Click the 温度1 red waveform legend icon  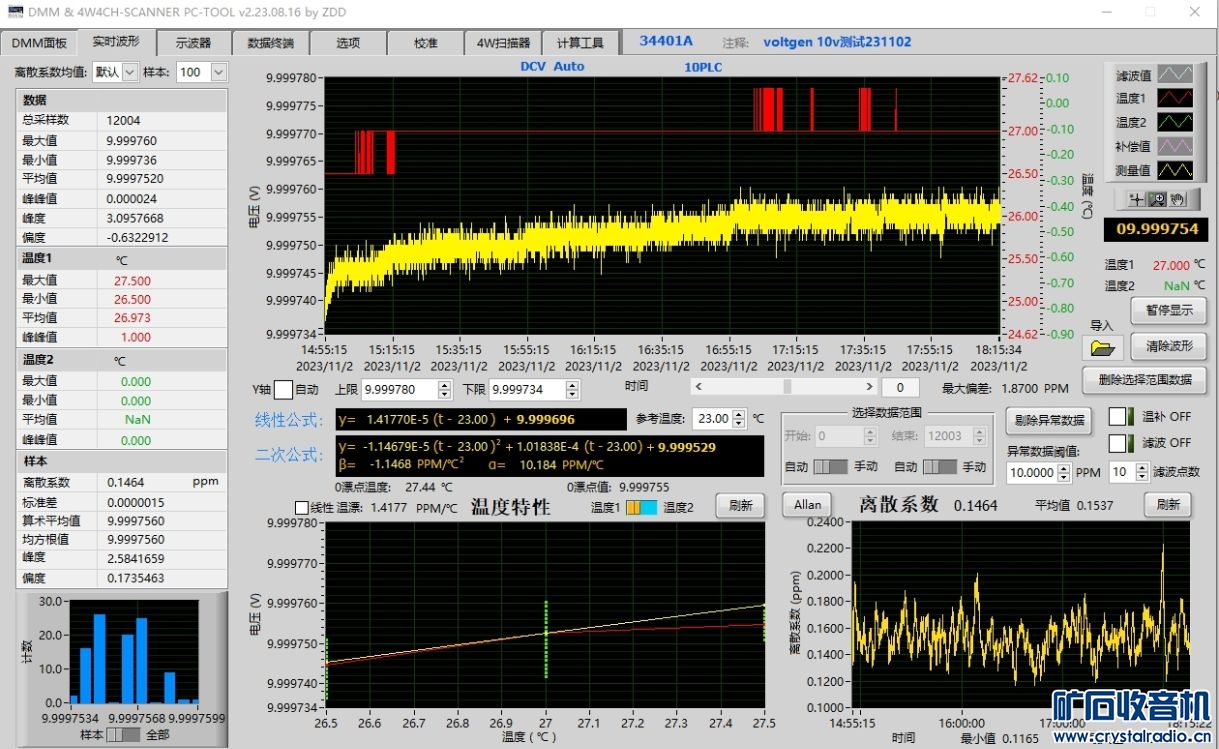[x=1175, y=98]
